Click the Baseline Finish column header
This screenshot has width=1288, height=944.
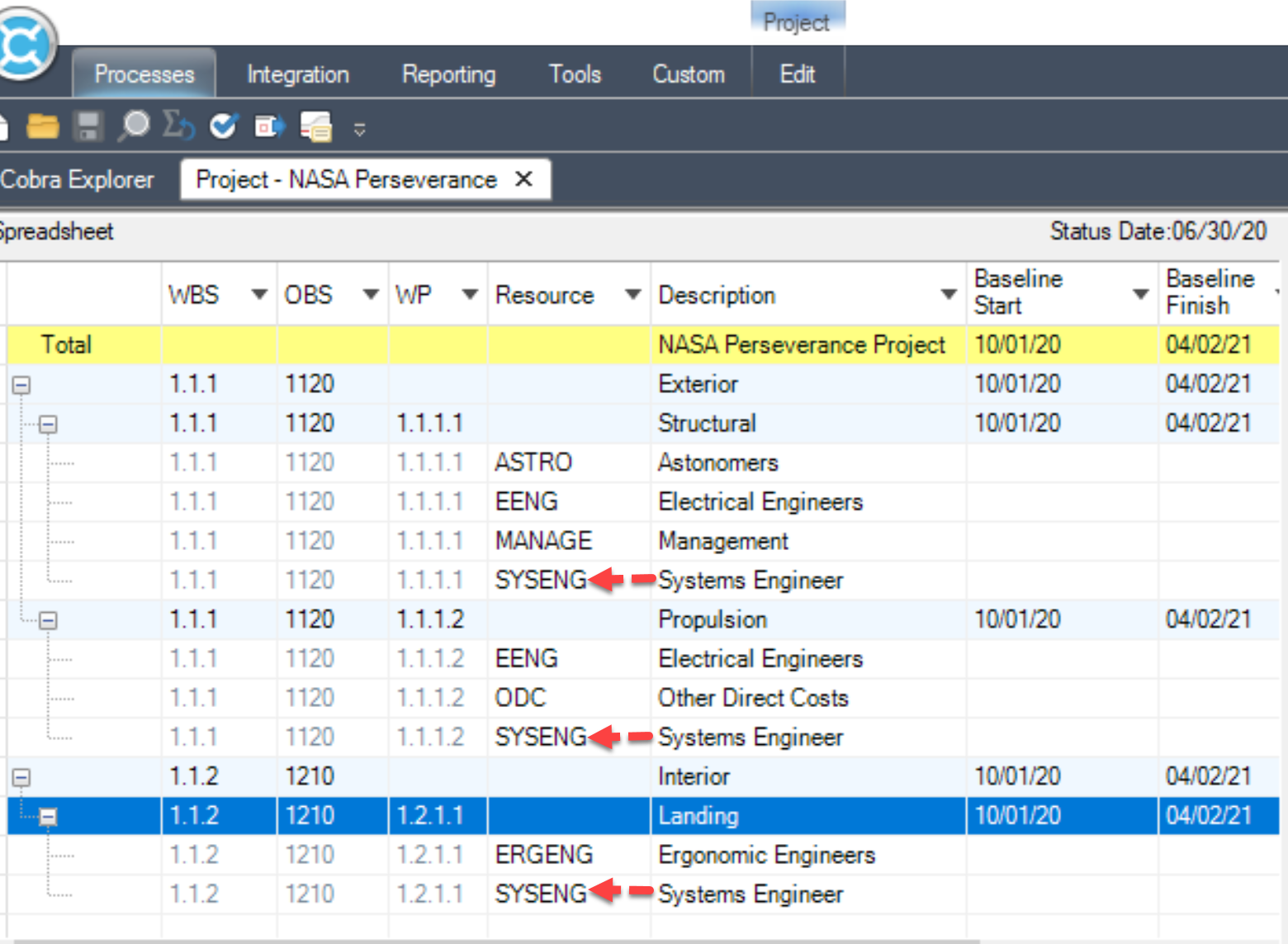point(1219,292)
